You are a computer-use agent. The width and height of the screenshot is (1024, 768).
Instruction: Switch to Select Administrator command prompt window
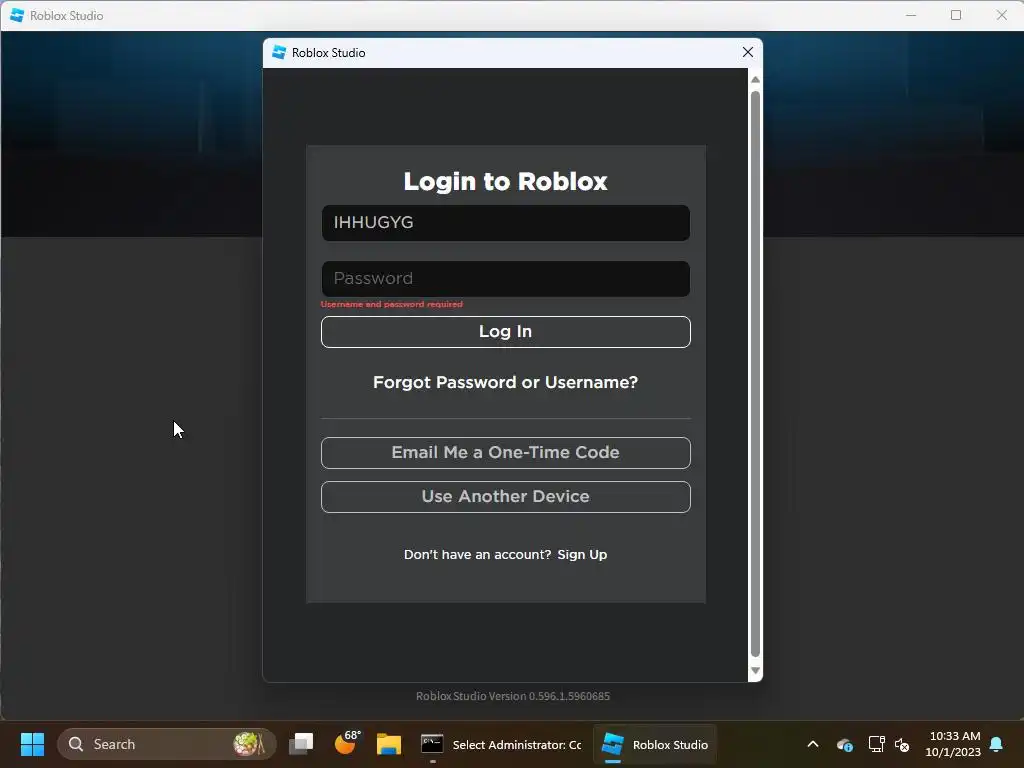click(x=500, y=744)
